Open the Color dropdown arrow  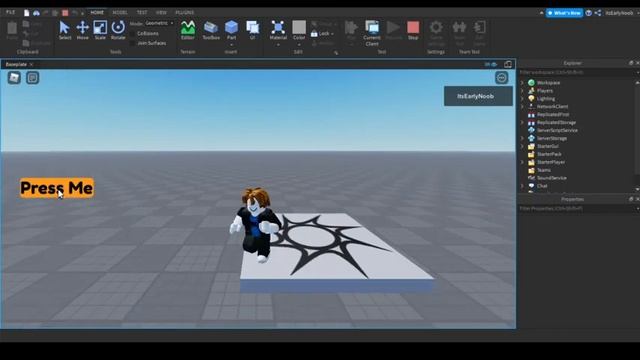299,44
